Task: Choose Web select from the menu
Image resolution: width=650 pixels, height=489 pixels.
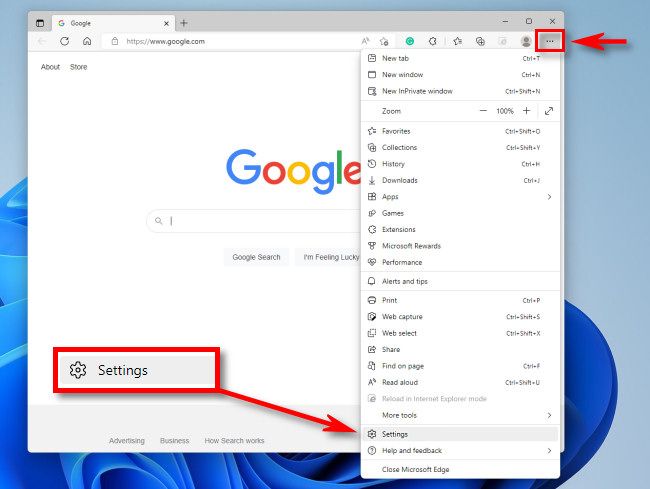Action: pos(460,333)
